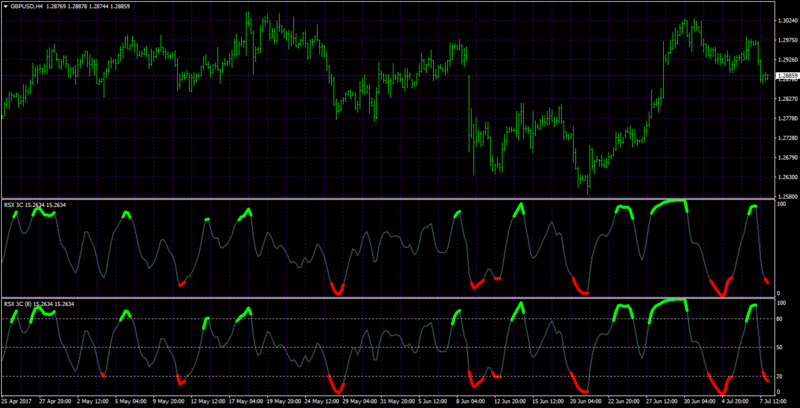Click the 1.28270 price axis label
Image resolution: width=800 pixels, height=408 pixels.
tap(787, 99)
